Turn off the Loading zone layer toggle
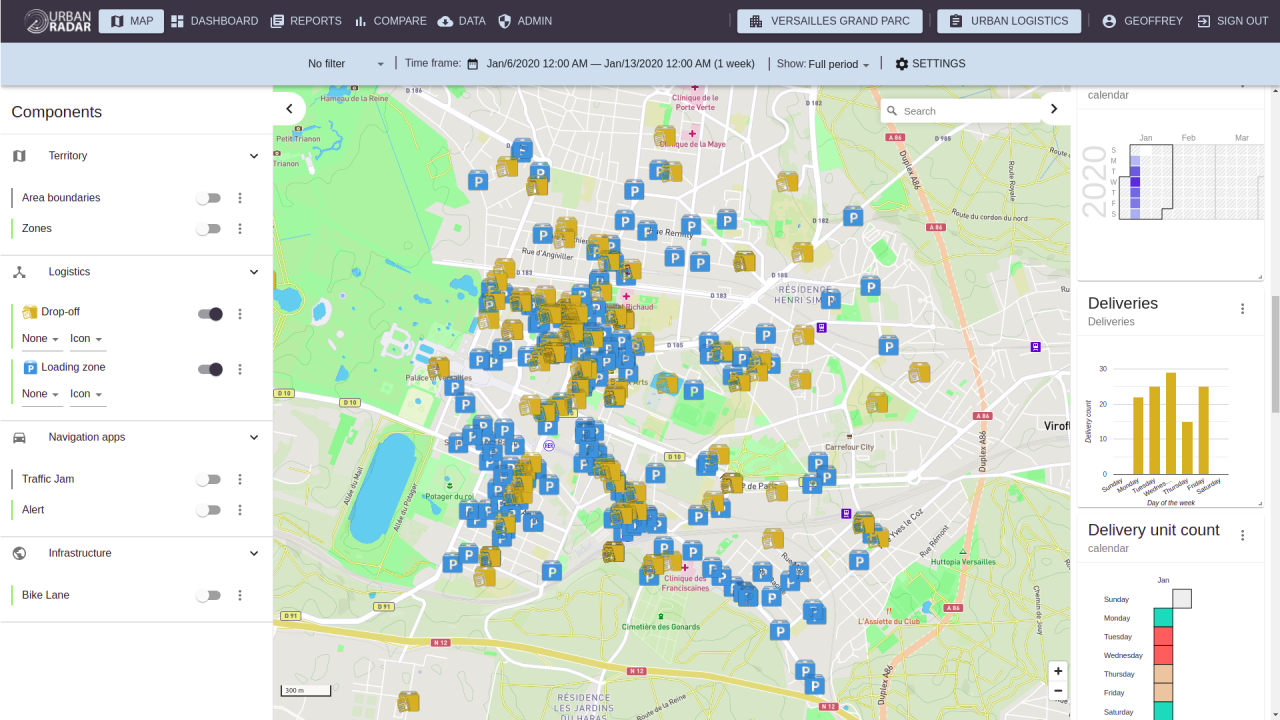Image resolution: width=1280 pixels, height=720 pixels. (210, 369)
